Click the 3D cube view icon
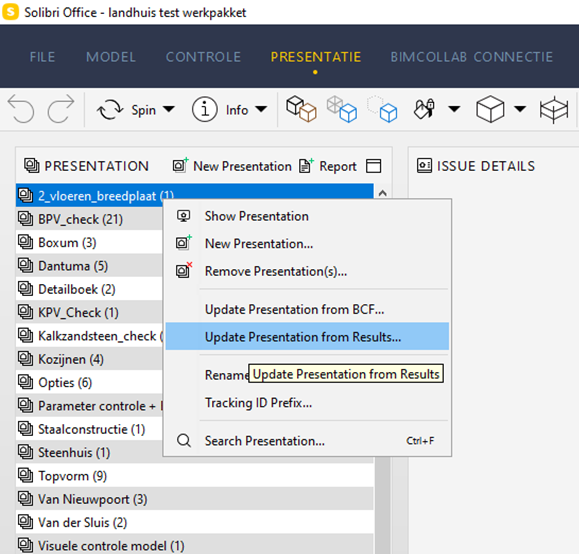579x554 pixels. [490, 109]
